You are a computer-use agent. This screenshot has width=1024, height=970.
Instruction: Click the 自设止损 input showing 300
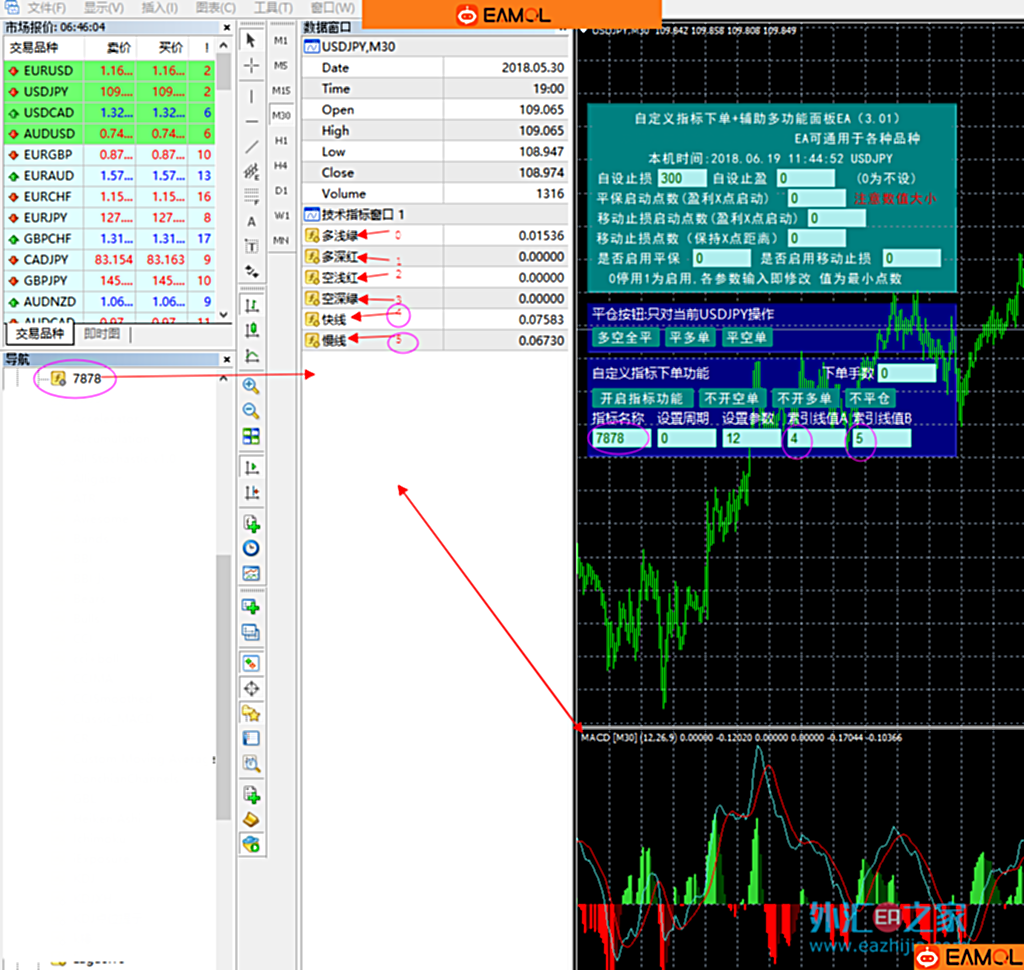click(683, 178)
